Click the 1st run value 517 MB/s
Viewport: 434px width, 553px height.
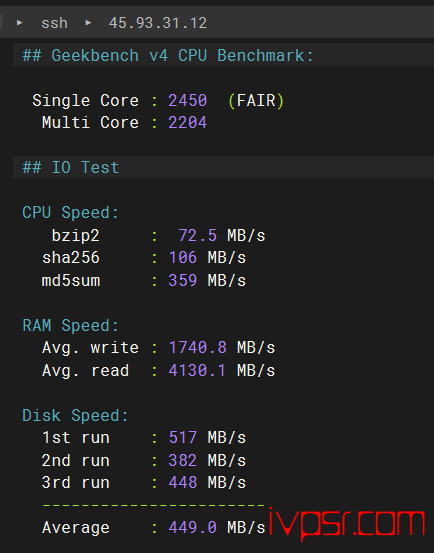click(x=207, y=438)
